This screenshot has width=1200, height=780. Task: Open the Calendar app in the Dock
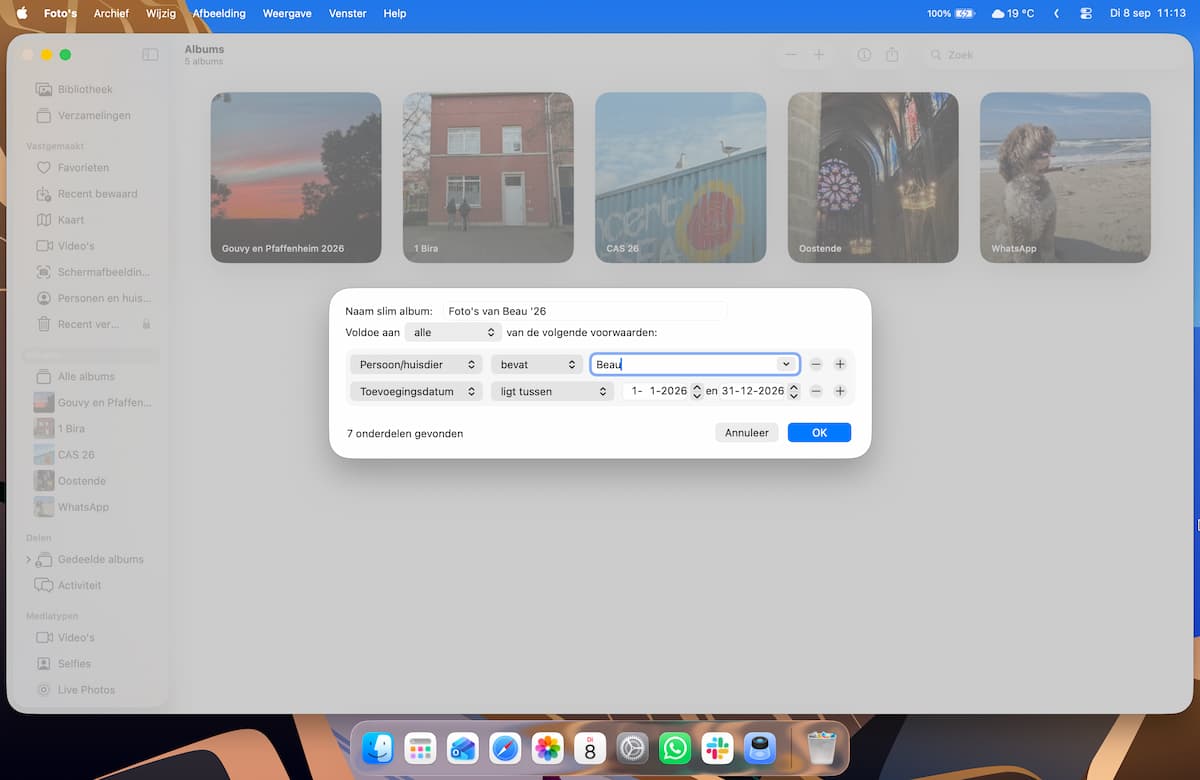[x=590, y=748]
